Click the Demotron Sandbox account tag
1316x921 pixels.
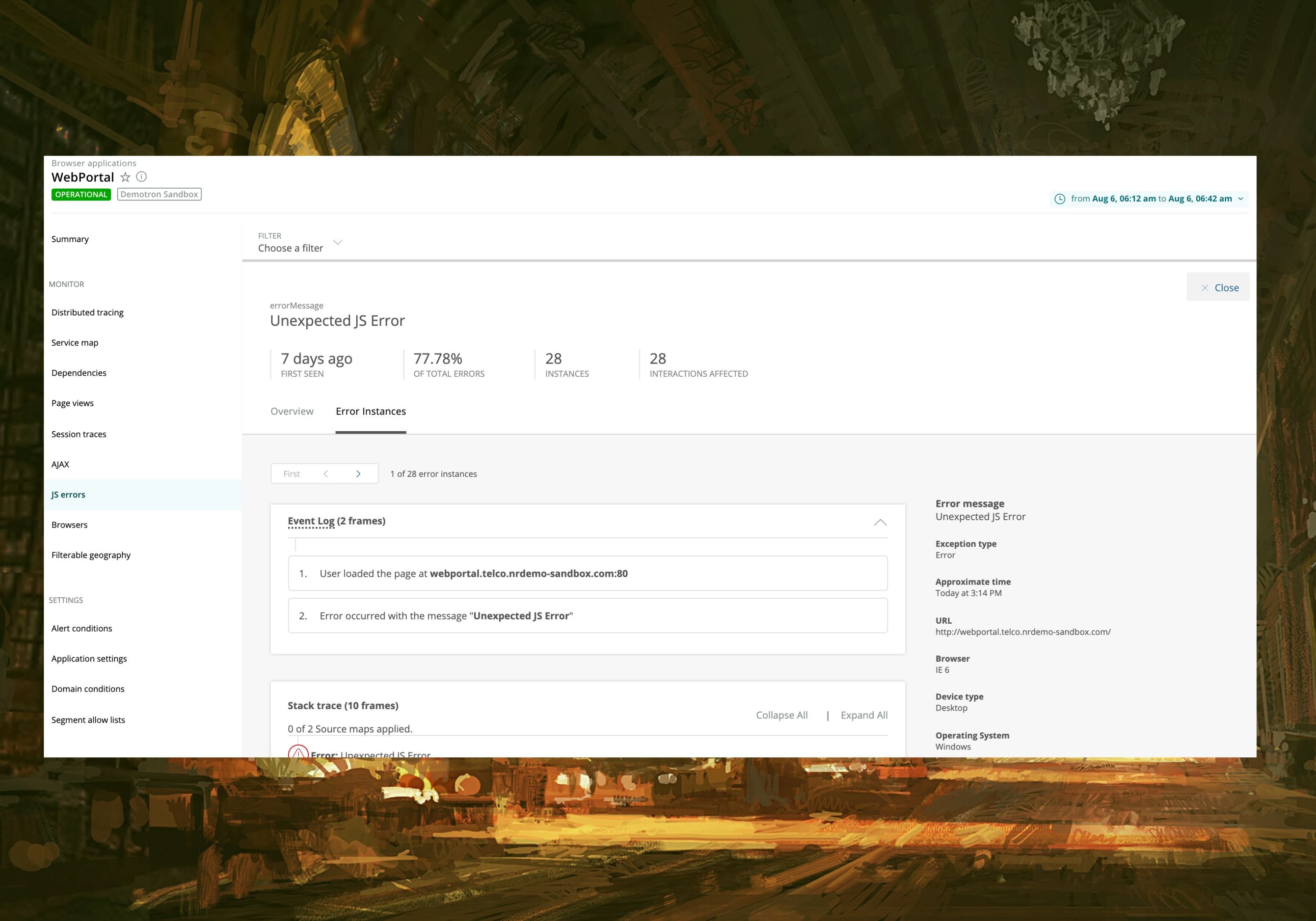[159, 194]
